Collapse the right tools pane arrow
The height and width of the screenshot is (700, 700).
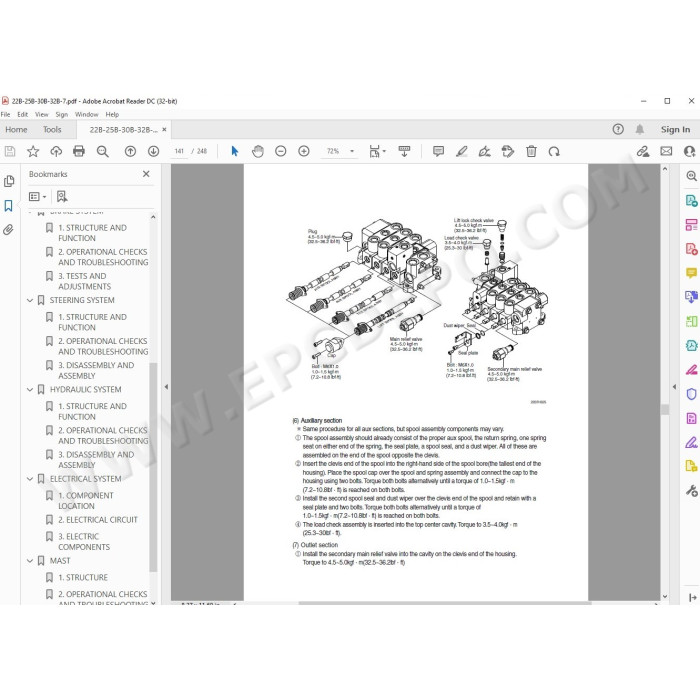coord(674,387)
